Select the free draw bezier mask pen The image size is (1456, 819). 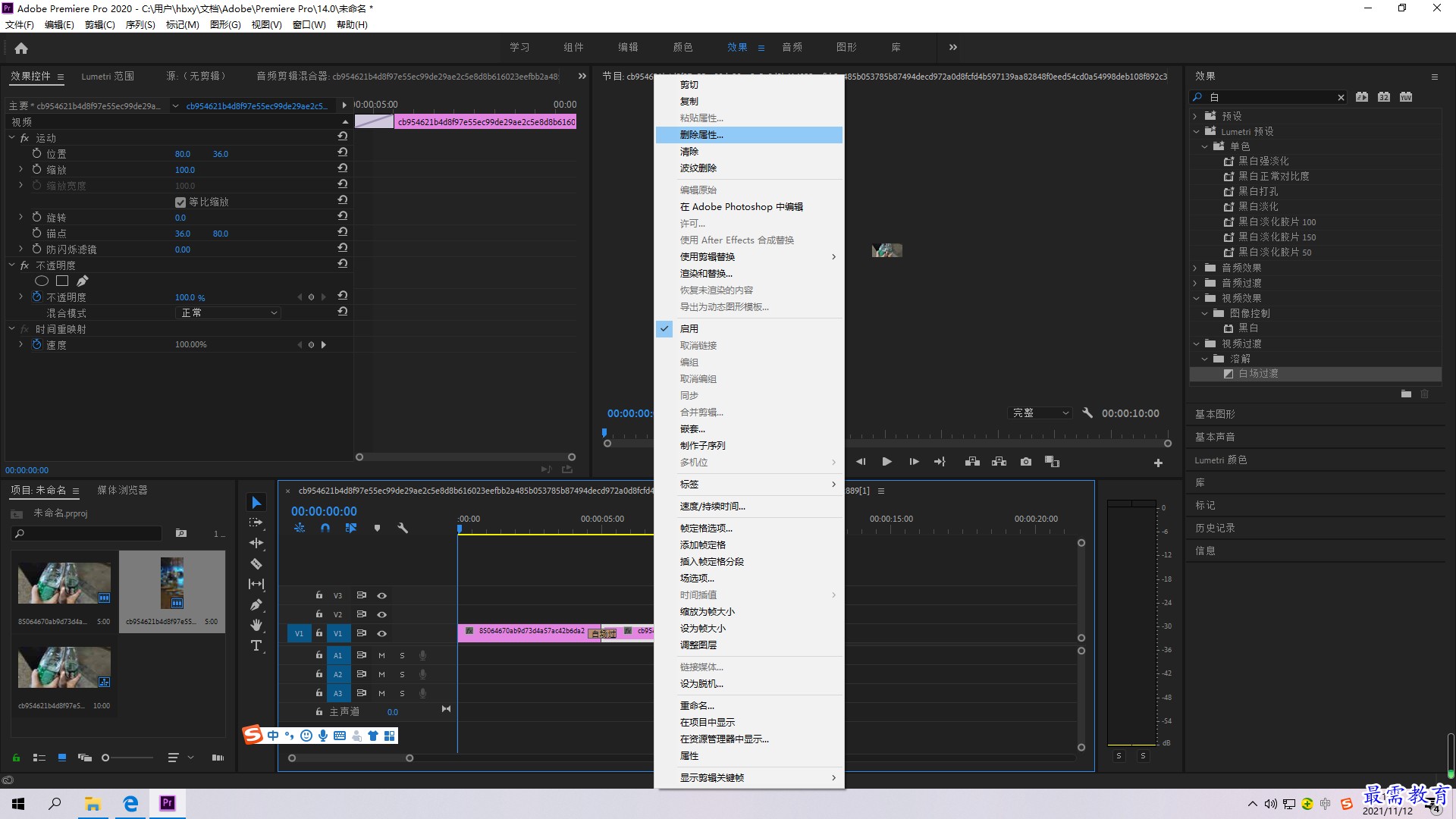(83, 281)
